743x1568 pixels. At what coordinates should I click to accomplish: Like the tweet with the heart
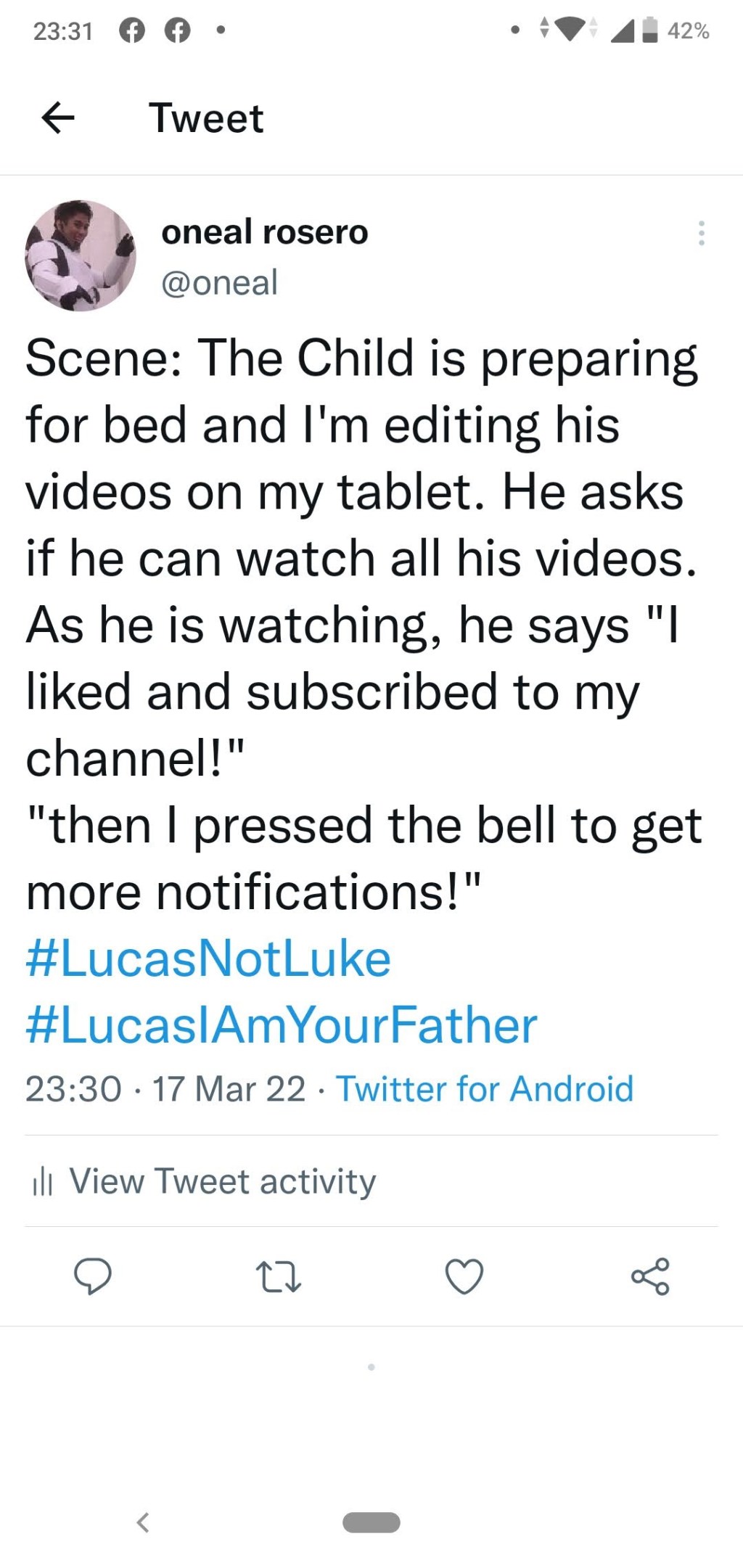[464, 1276]
